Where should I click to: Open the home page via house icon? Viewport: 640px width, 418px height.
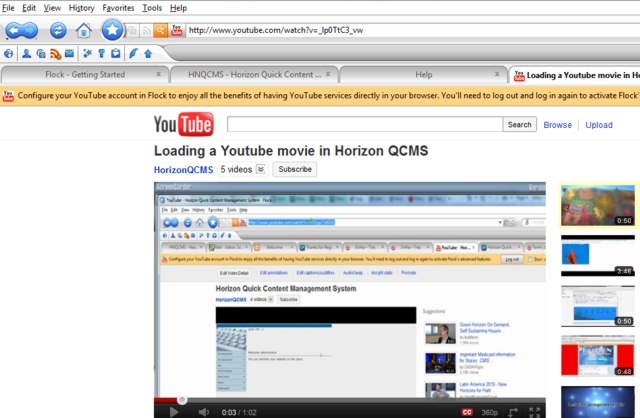(84, 30)
